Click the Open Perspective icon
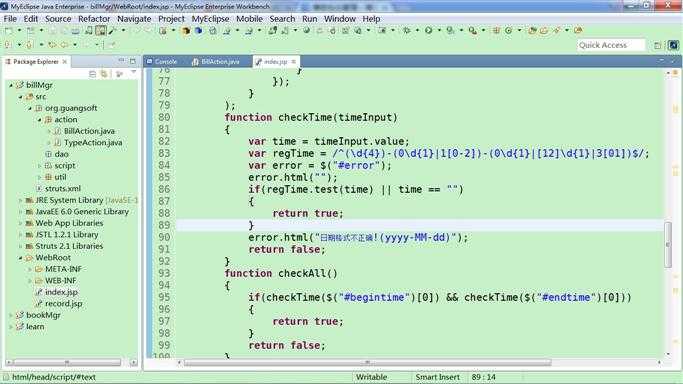This screenshot has height=384, width=683. click(658, 45)
